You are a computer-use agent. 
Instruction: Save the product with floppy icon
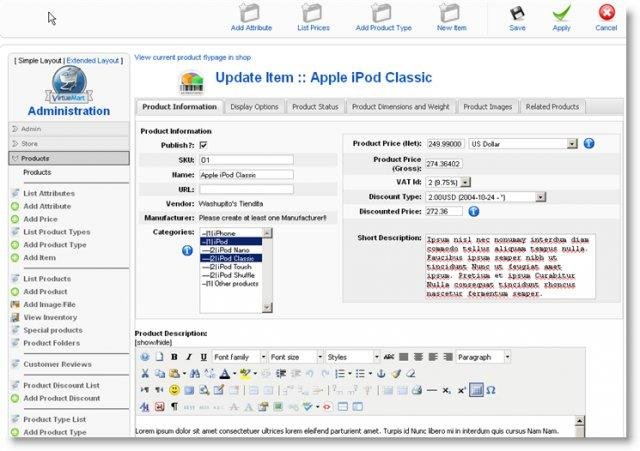click(x=517, y=13)
